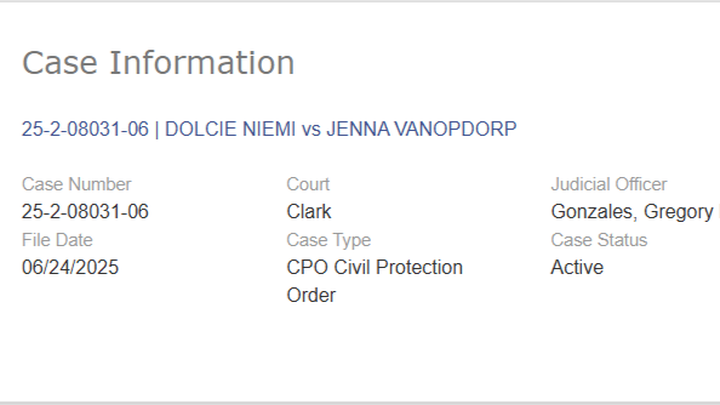Screen dimensions: 720x405
Task: Click the Court field label
Action: coord(308,184)
